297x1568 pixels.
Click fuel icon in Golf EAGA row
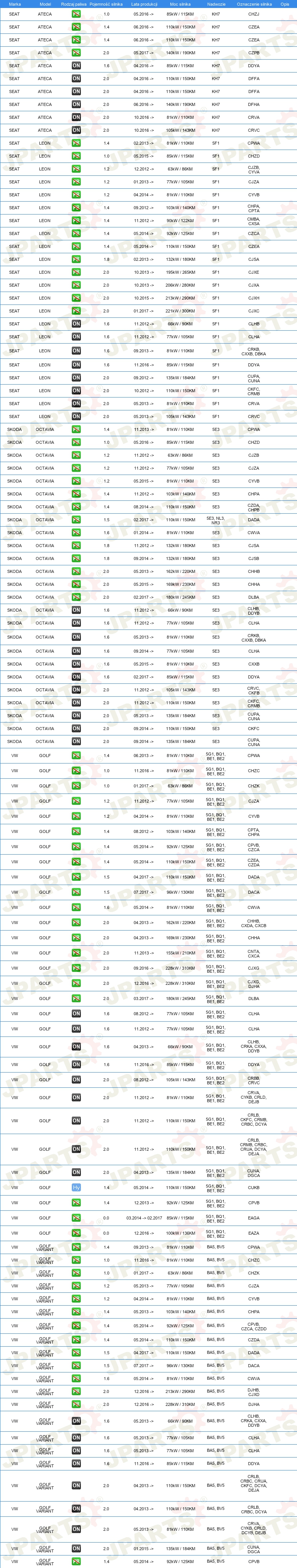coord(76,1218)
